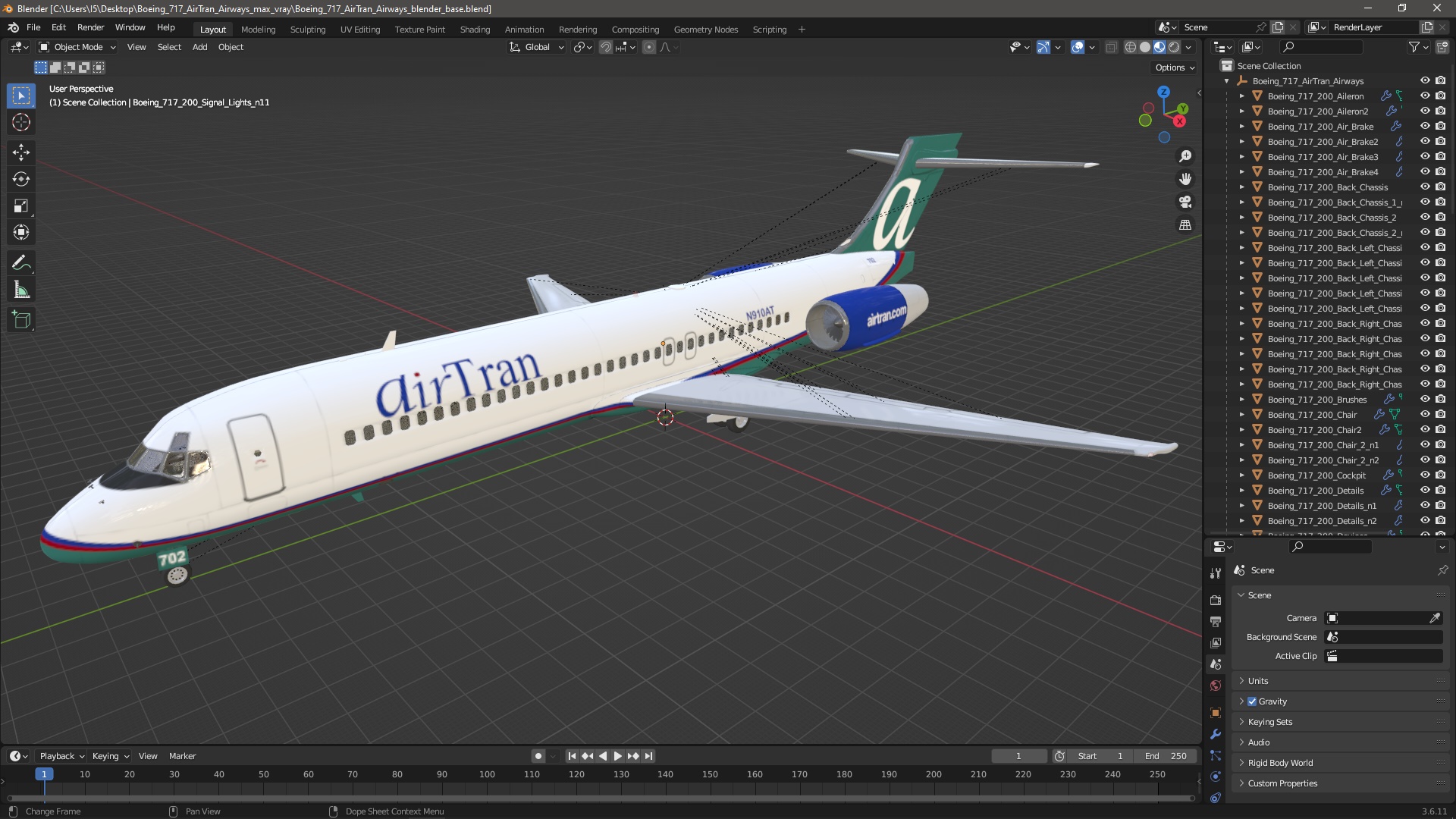Hide Boeing_717_200_Cockpit with eye icon

pyautogui.click(x=1425, y=475)
